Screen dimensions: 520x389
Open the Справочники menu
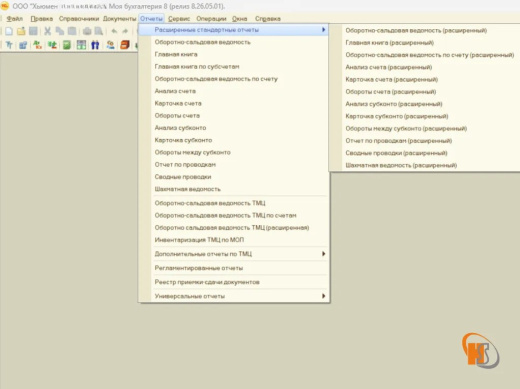tap(79, 19)
